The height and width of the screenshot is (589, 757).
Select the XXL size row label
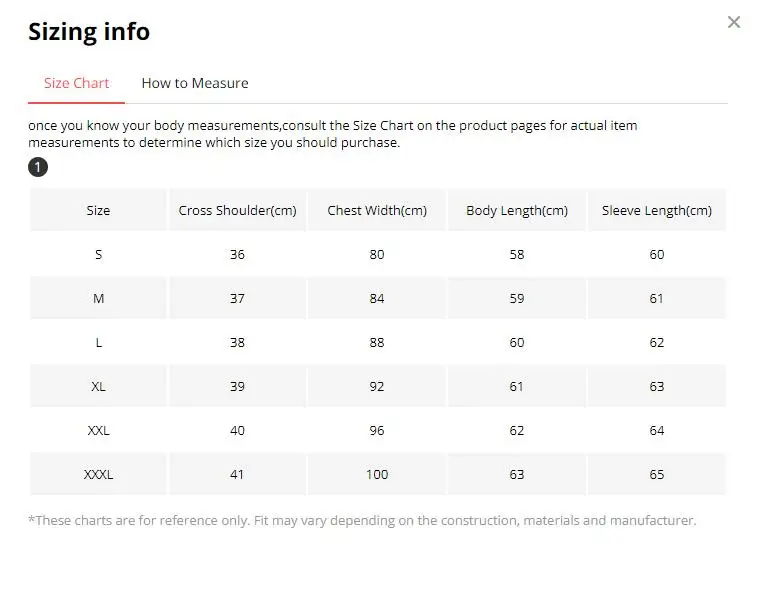[x=98, y=430]
